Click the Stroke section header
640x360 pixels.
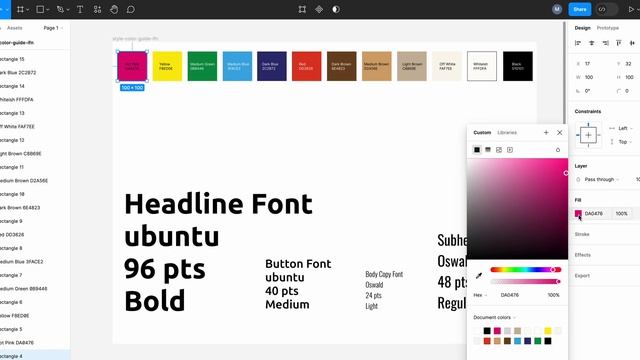pyautogui.click(x=582, y=234)
